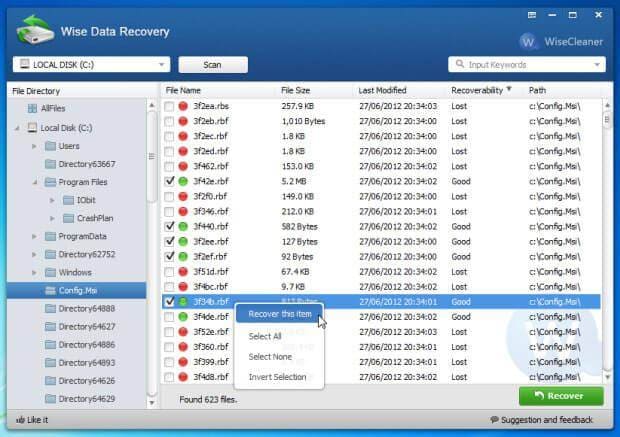Click the Directory64629 folder icon
This screenshot has height=437, width=620.
tap(50, 398)
